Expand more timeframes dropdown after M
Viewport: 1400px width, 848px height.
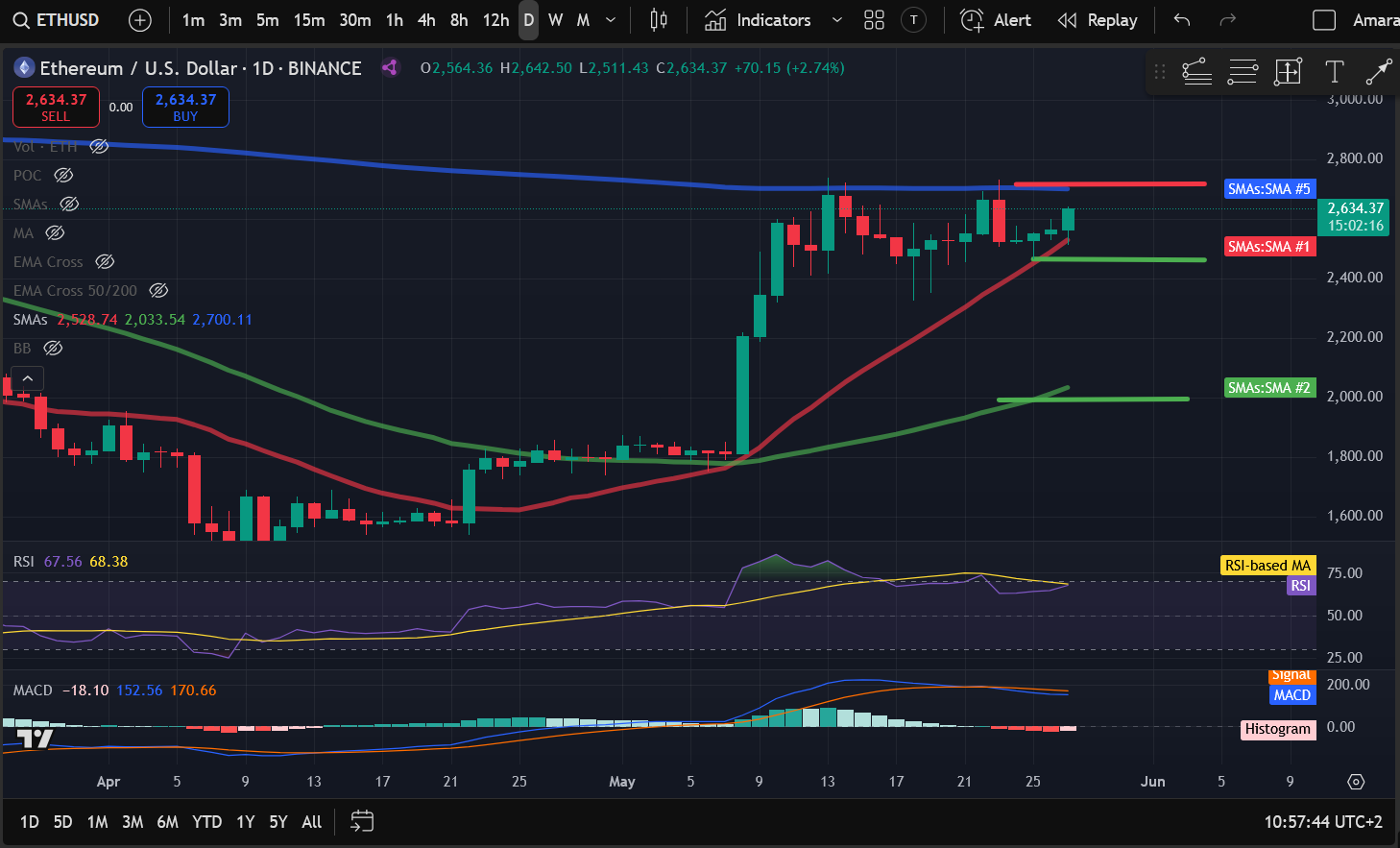point(611,20)
